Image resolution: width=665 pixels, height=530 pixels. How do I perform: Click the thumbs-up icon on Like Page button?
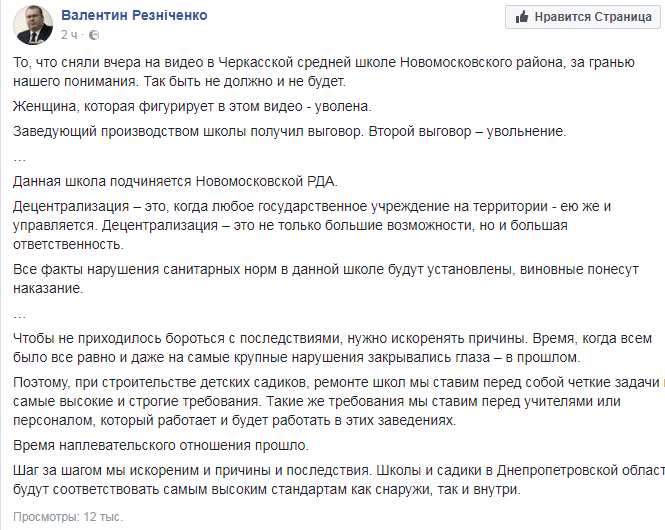[522, 17]
